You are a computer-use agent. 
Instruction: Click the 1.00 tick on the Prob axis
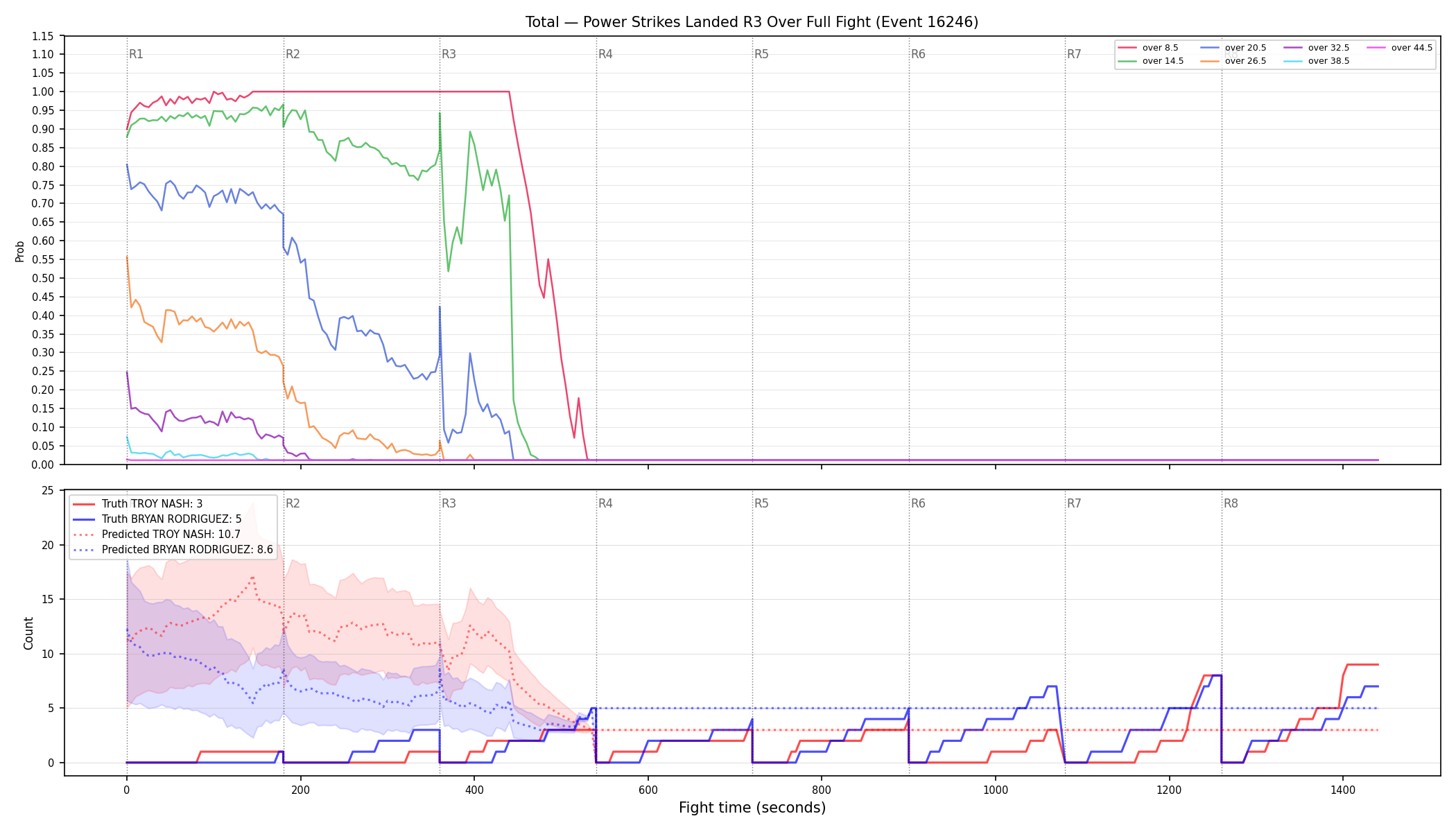click(43, 92)
